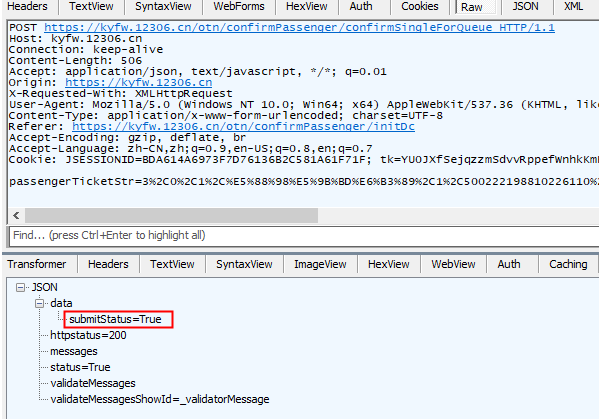This screenshot has height=419, width=599.
Task: Focus the Find search field
Action: (x=304, y=235)
